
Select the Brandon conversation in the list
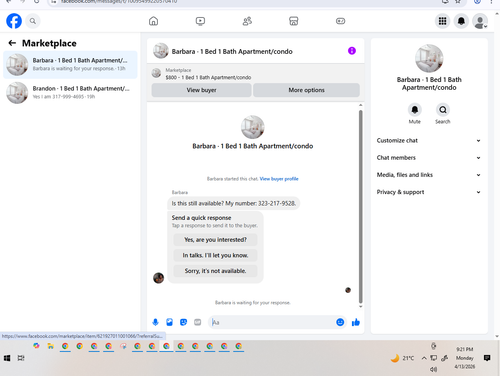[x=70, y=92]
